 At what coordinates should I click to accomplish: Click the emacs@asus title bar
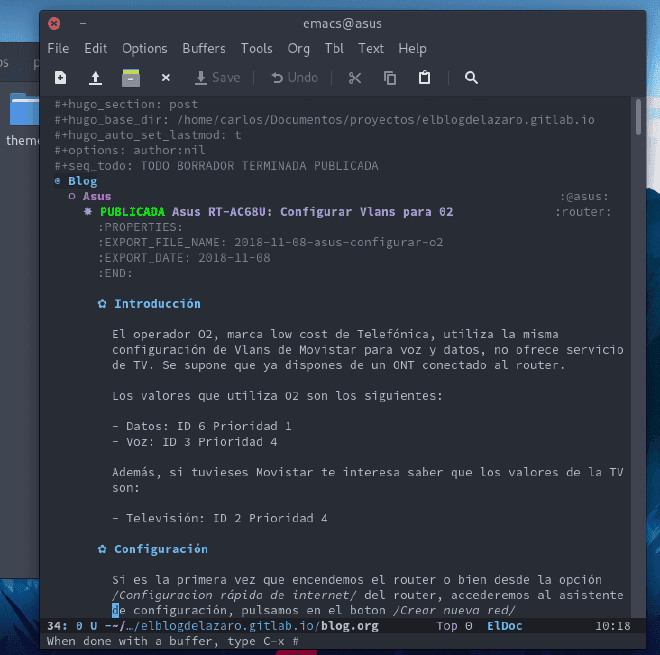point(342,24)
